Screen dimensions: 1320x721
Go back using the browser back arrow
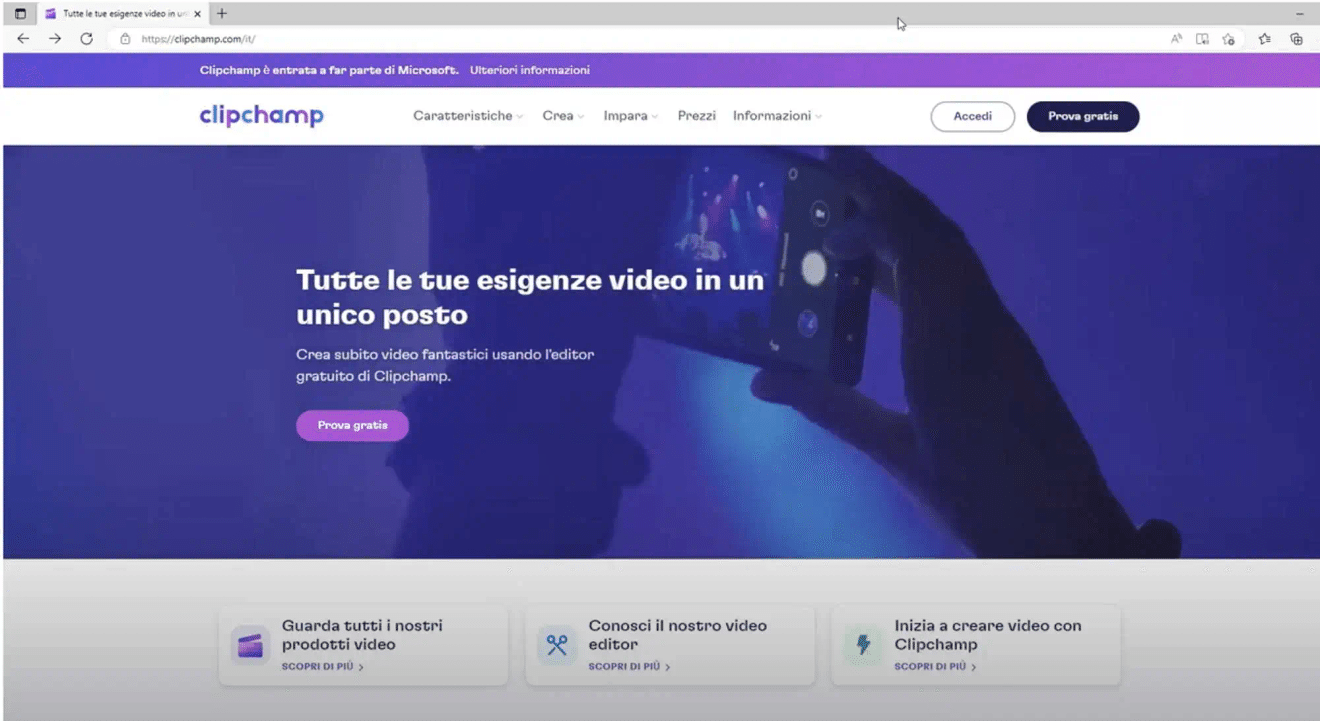click(x=23, y=39)
